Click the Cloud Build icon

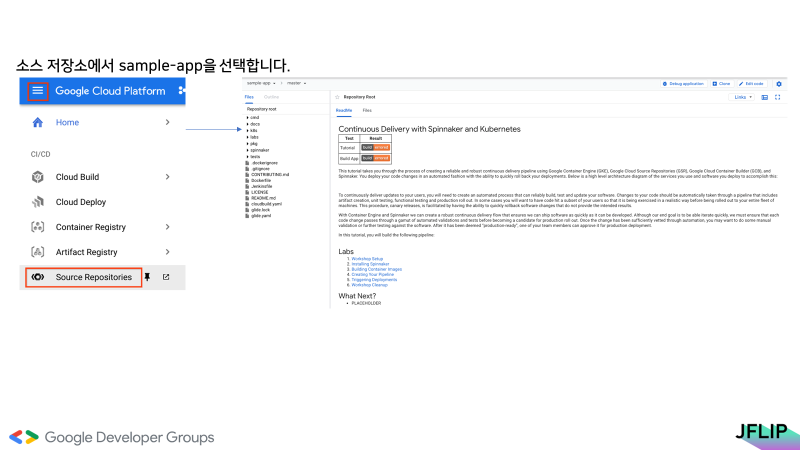tap(37, 177)
